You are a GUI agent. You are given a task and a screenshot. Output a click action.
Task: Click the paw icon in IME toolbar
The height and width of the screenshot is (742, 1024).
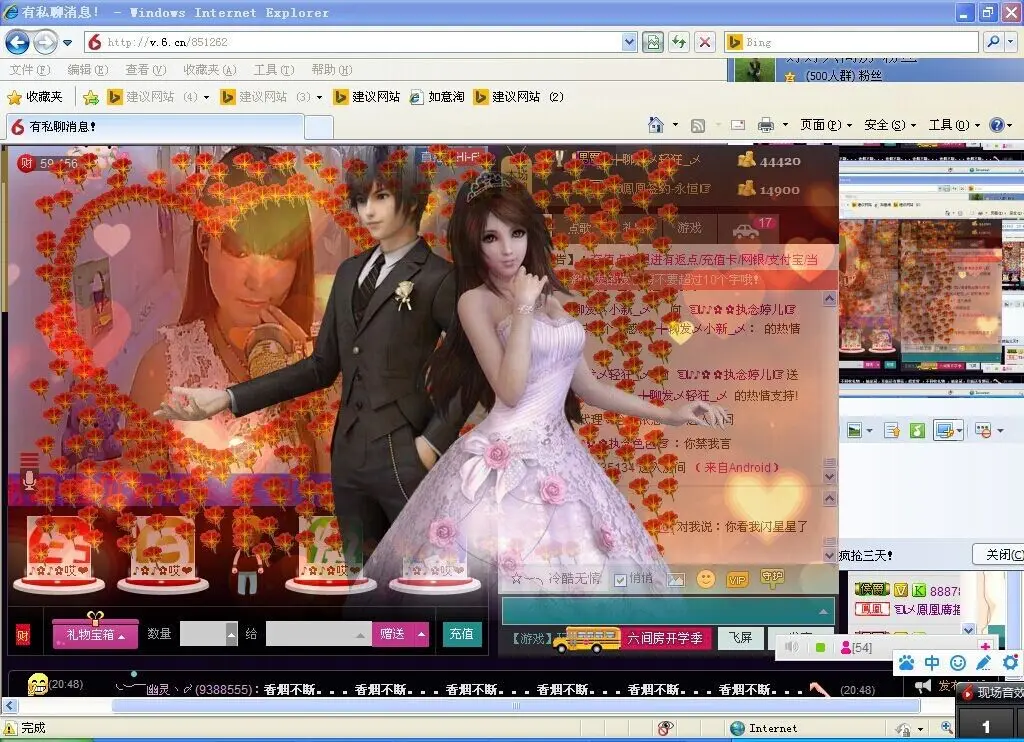[906, 664]
